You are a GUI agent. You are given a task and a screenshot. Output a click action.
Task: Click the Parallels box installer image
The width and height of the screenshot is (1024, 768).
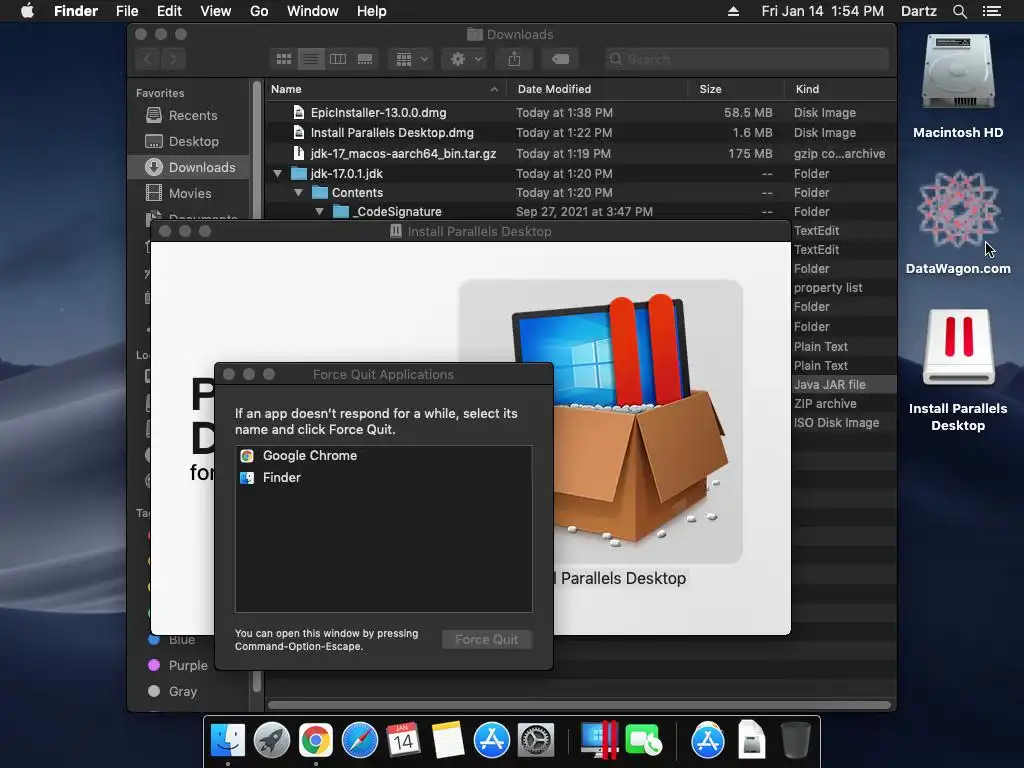[x=601, y=421]
